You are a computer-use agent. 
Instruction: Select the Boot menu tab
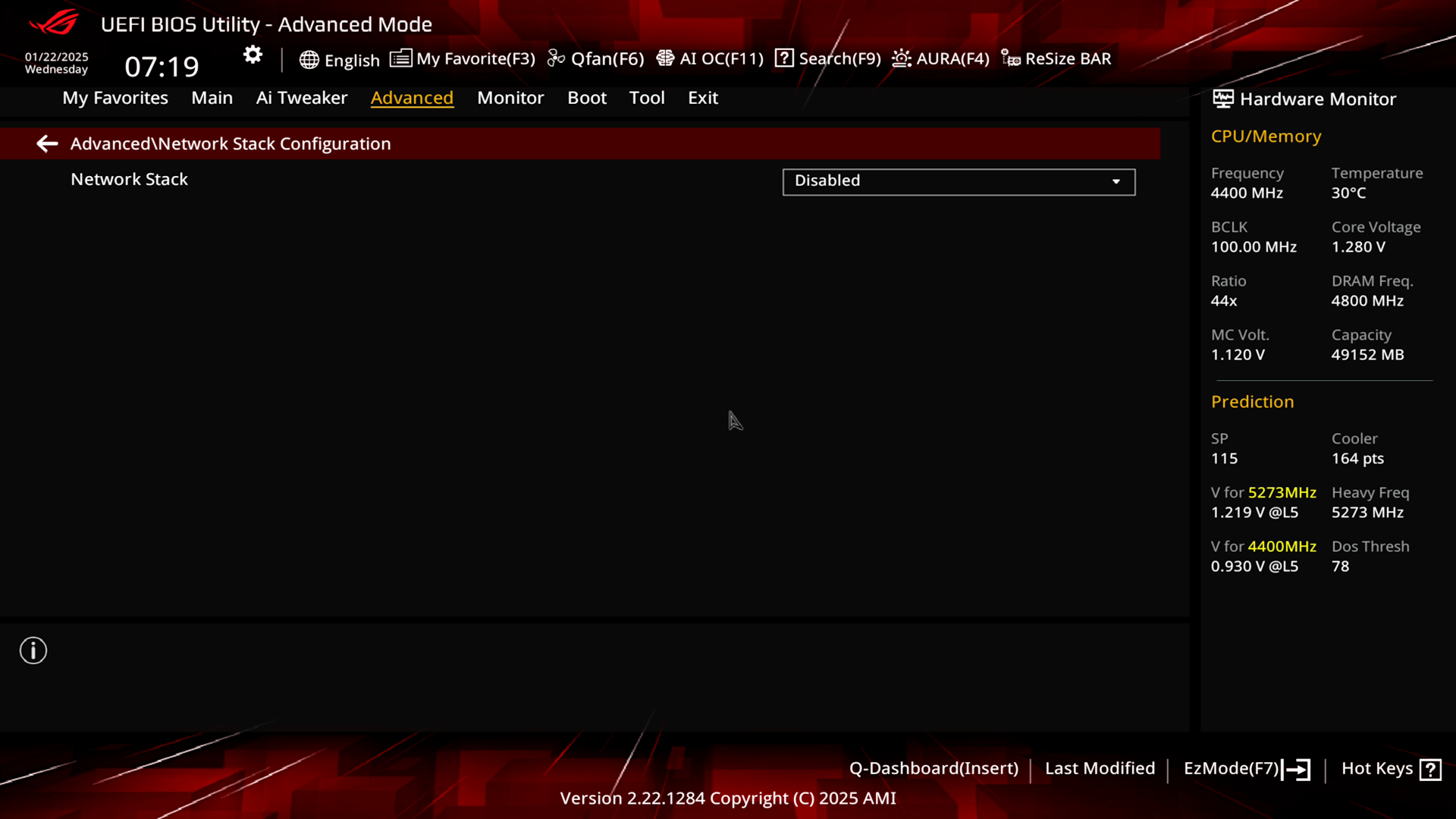coord(587,97)
